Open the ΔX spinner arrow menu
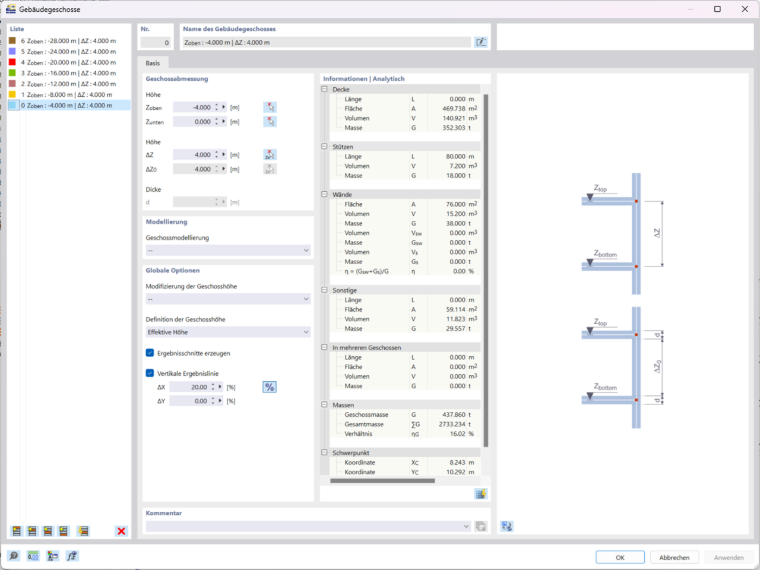 tap(220, 387)
